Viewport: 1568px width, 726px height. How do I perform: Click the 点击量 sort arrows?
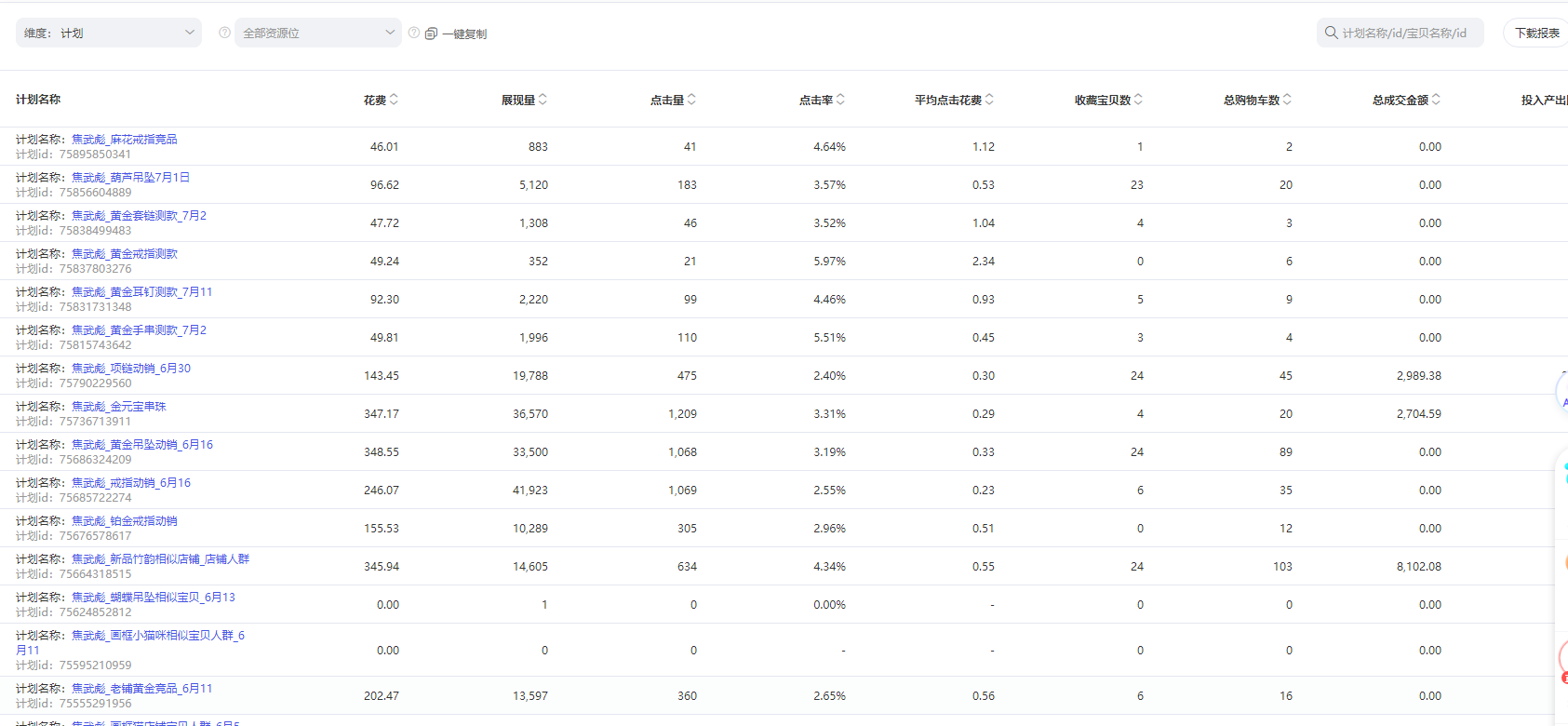691,100
